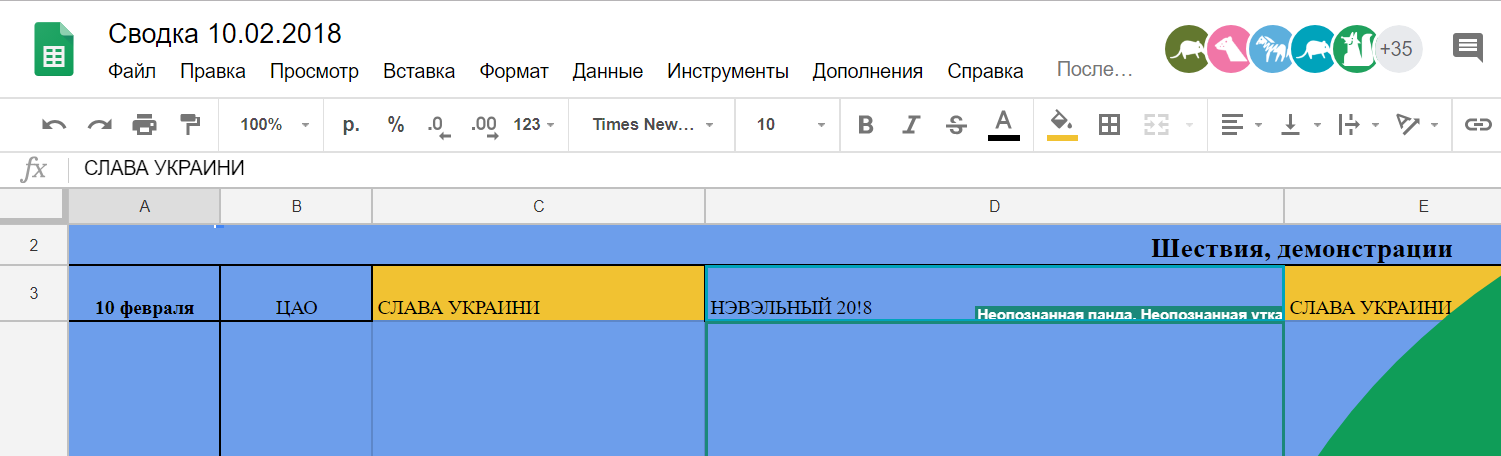Open the text wrapping dropdown
Image resolution: width=1501 pixels, height=456 pixels.
(x=1359, y=125)
